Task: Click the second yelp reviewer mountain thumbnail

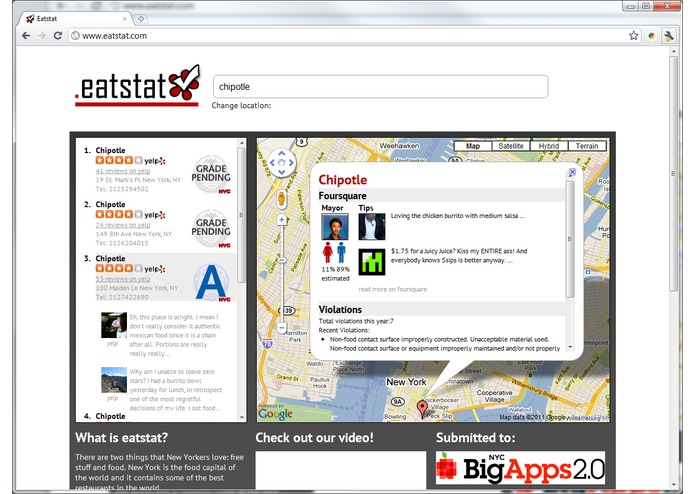Action: click(114, 380)
